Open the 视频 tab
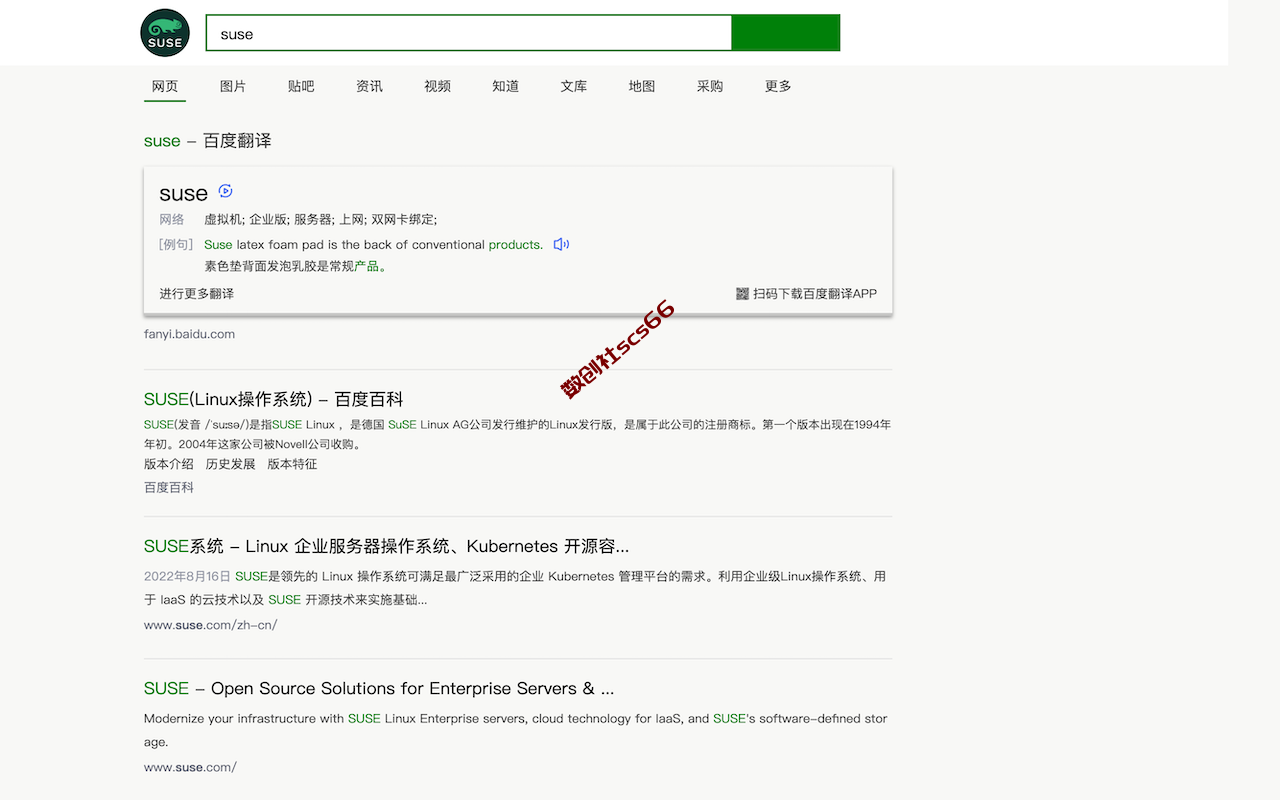This screenshot has width=1280, height=800. pyautogui.click(x=437, y=86)
